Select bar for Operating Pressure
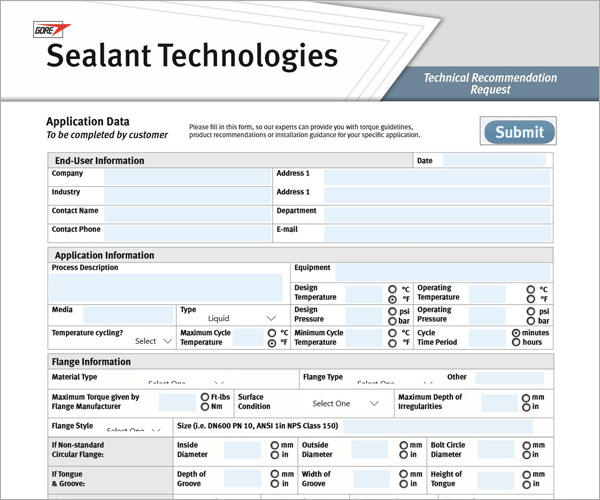600x500 pixels. click(x=530, y=321)
